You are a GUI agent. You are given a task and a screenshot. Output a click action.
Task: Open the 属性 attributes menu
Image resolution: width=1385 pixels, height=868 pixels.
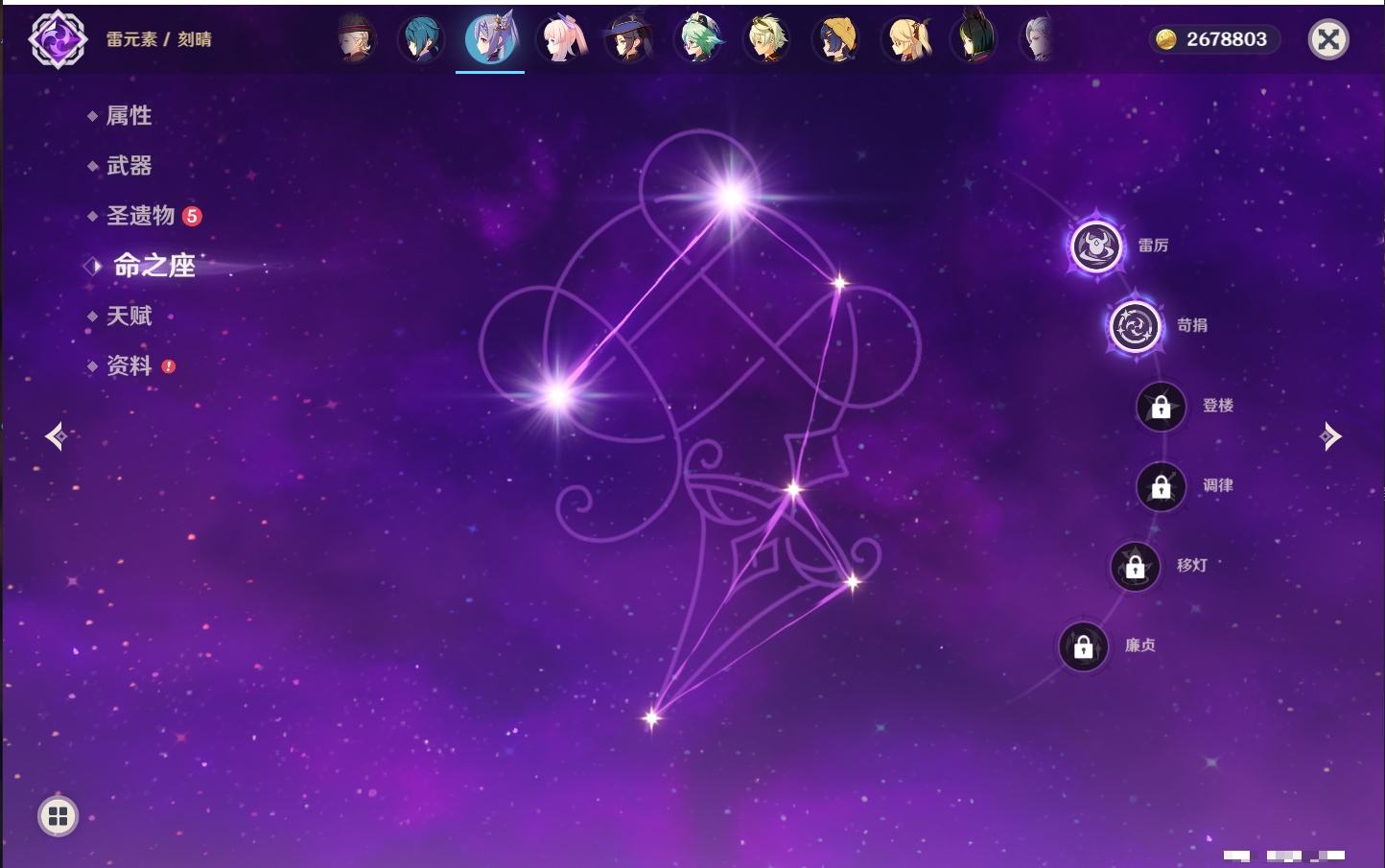click(129, 116)
